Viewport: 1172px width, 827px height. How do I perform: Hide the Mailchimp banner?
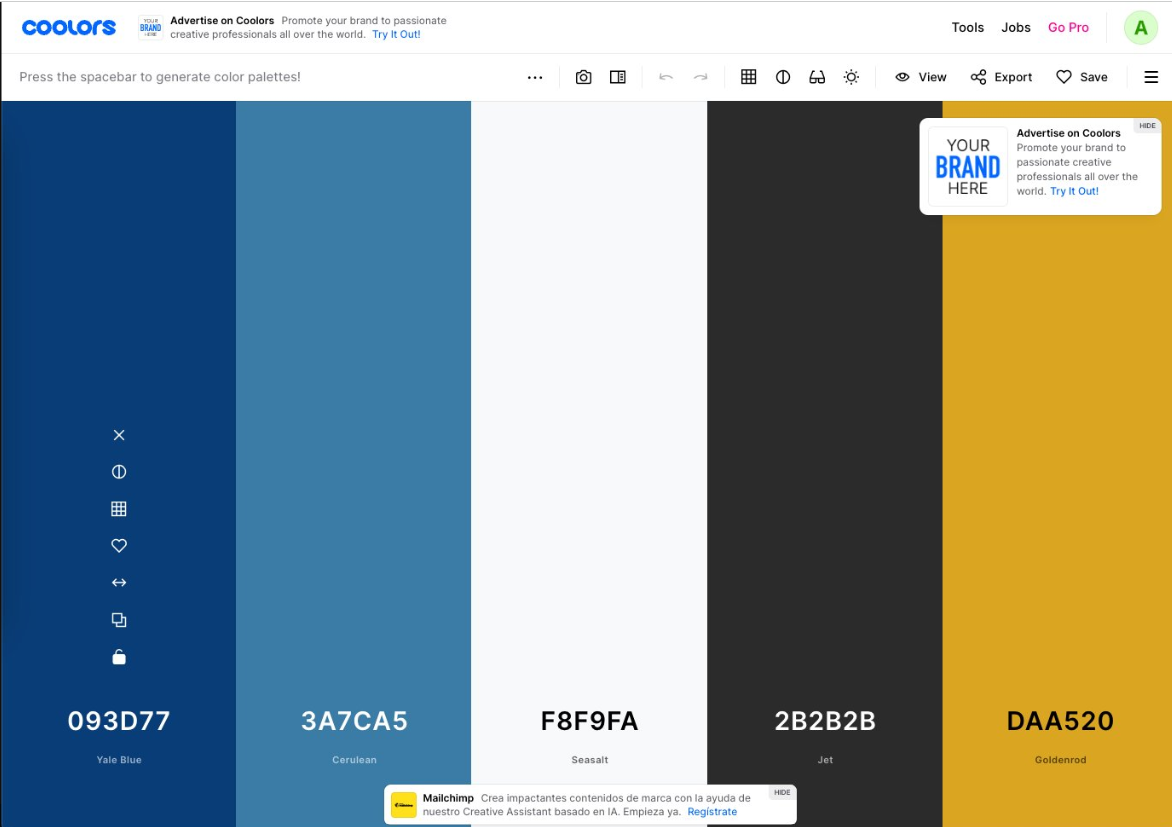coord(781,791)
